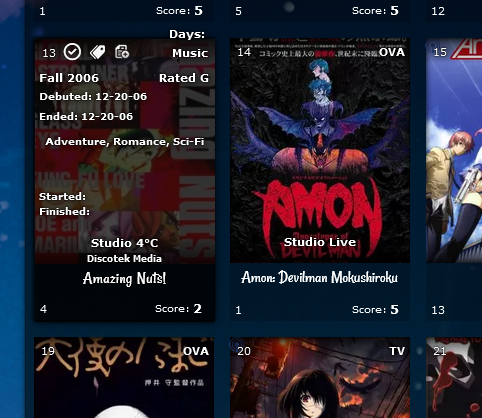Open the poster thumbnail numbered 21
482x418 pixels.
454,377
